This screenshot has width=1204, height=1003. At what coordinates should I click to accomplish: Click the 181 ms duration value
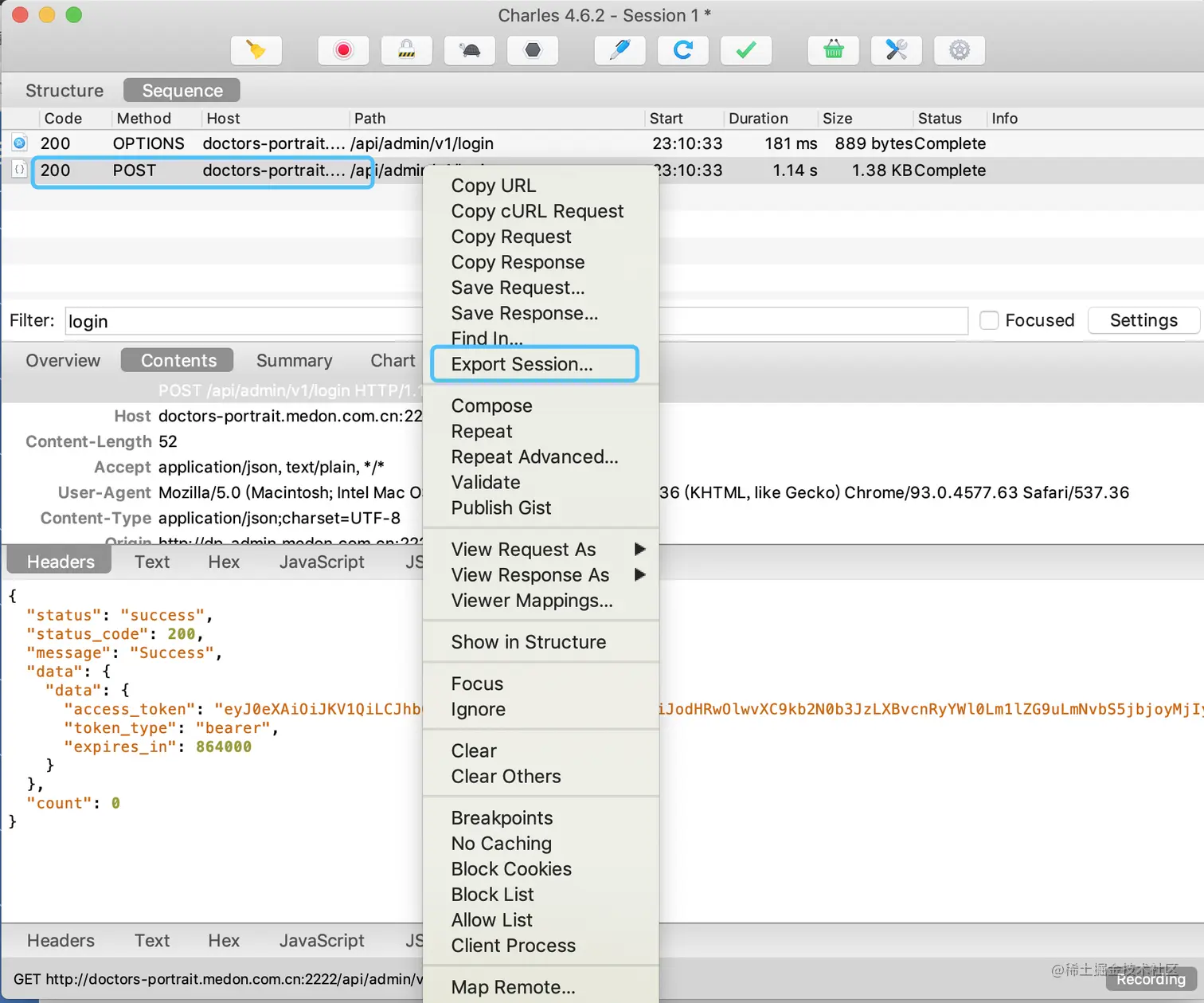[791, 143]
